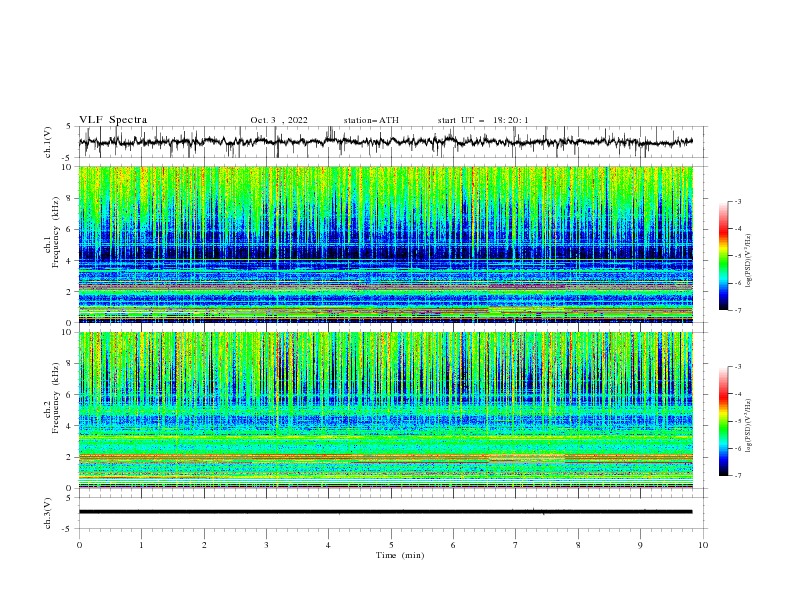The height and width of the screenshot is (612, 792).
Task: Click time axis tick label "4"
Action: click(328, 545)
